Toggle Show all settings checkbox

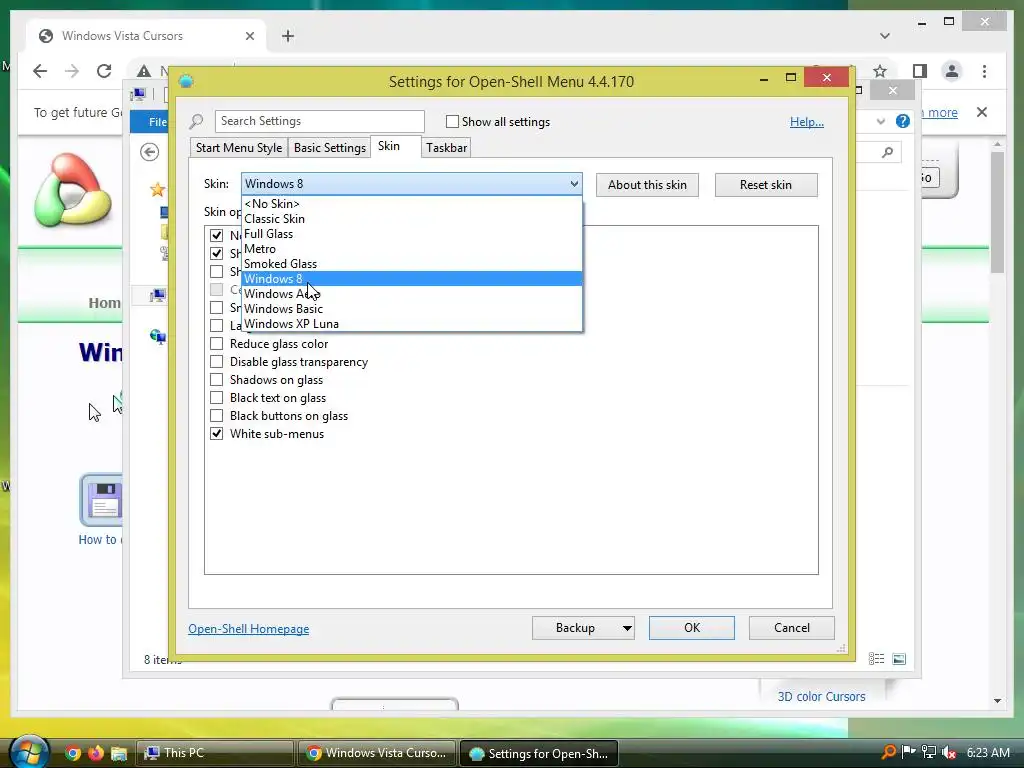[x=452, y=121]
